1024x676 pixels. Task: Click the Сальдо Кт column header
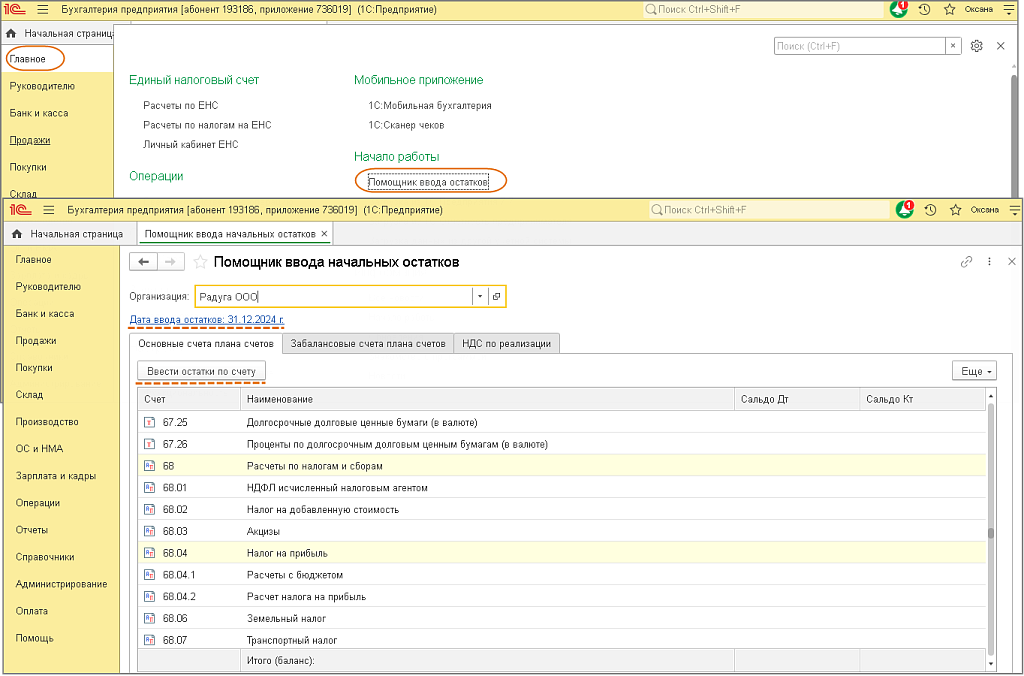923,399
